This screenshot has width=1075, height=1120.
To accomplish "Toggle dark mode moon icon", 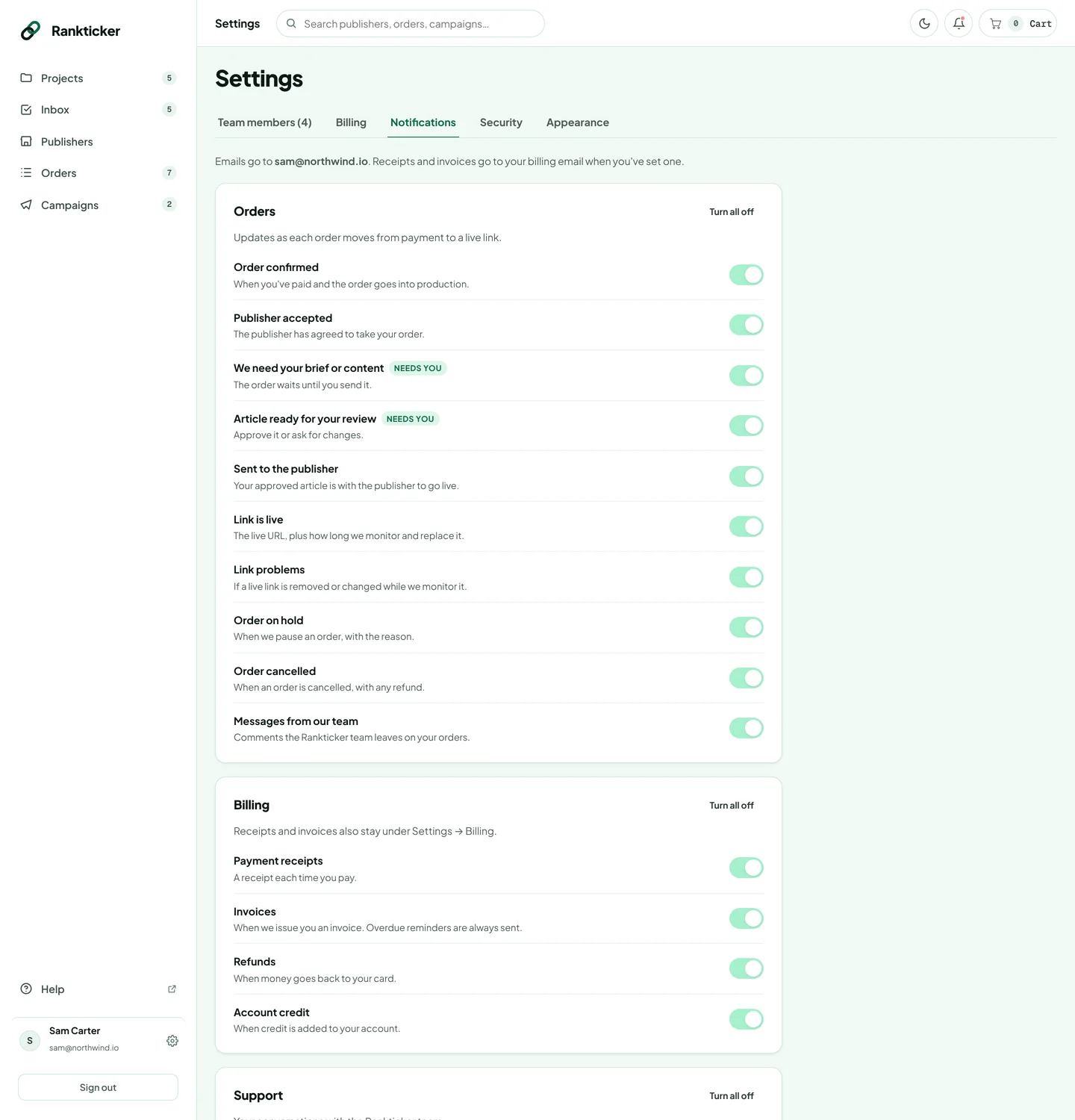I will tap(924, 23).
